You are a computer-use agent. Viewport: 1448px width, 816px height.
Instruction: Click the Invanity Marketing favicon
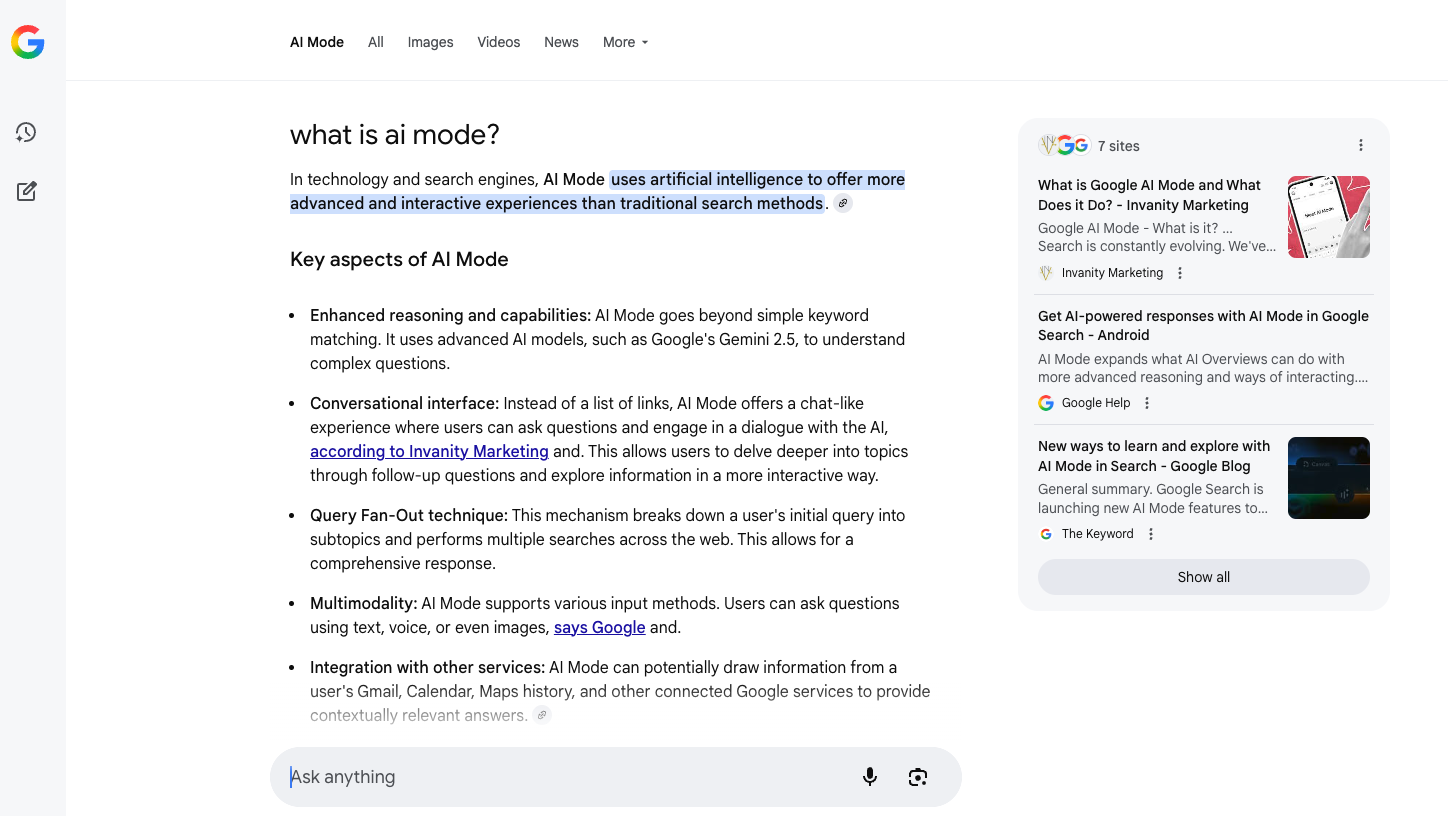1046,273
